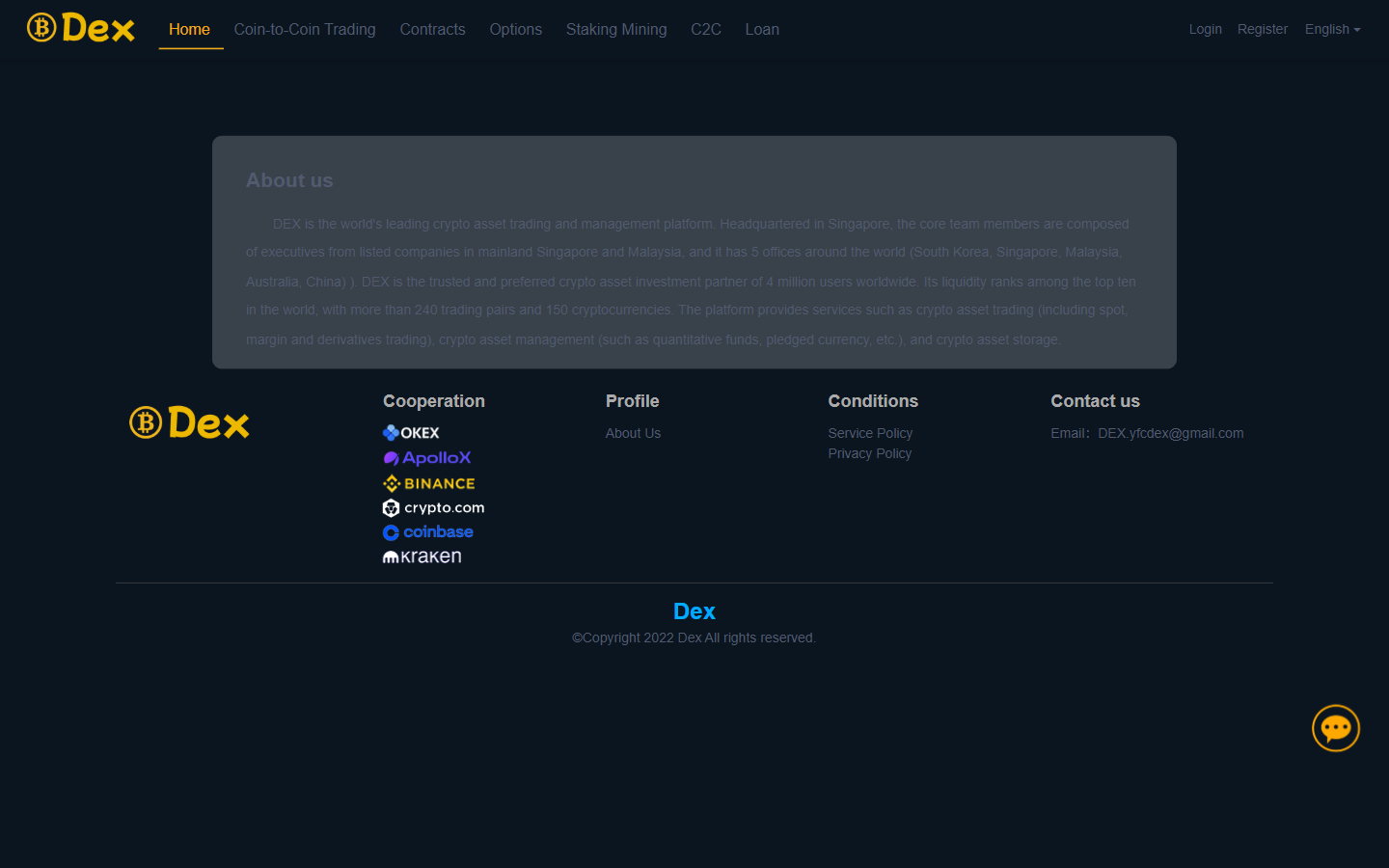1389x868 pixels.
Task: Go to the Home tab
Action: pyautogui.click(x=189, y=29)
